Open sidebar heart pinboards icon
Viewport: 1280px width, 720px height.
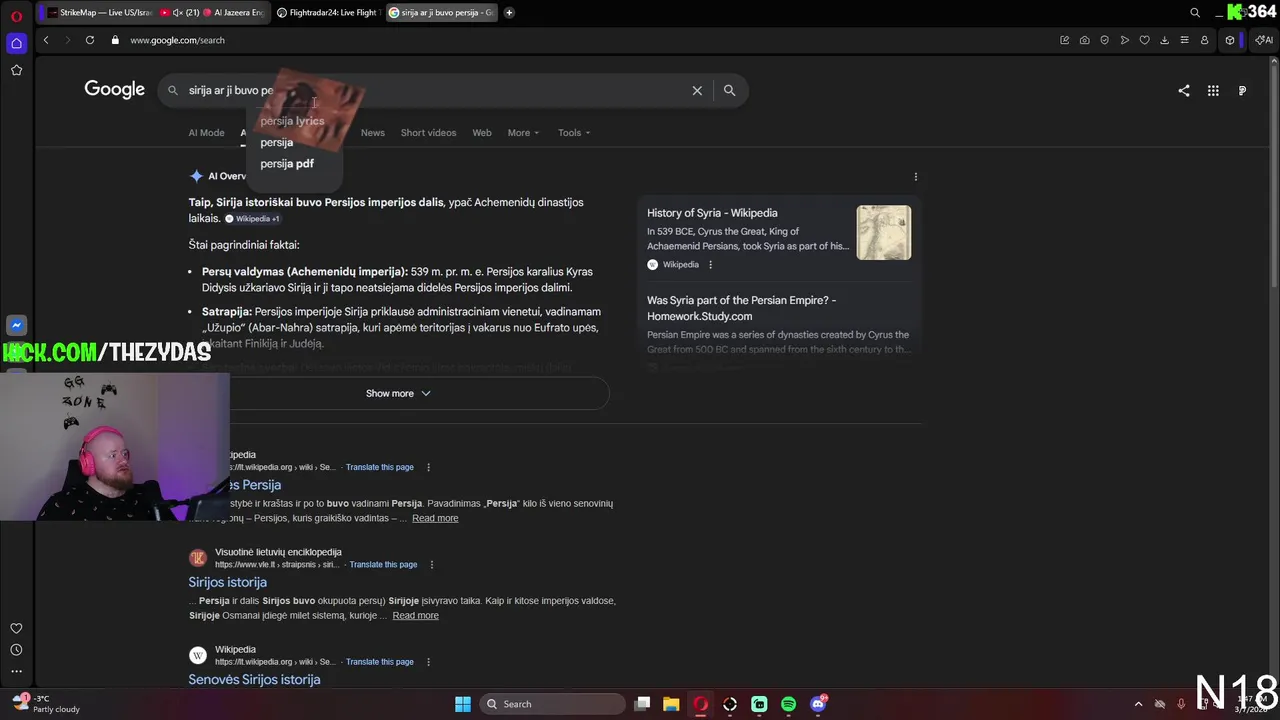(16, 628)
